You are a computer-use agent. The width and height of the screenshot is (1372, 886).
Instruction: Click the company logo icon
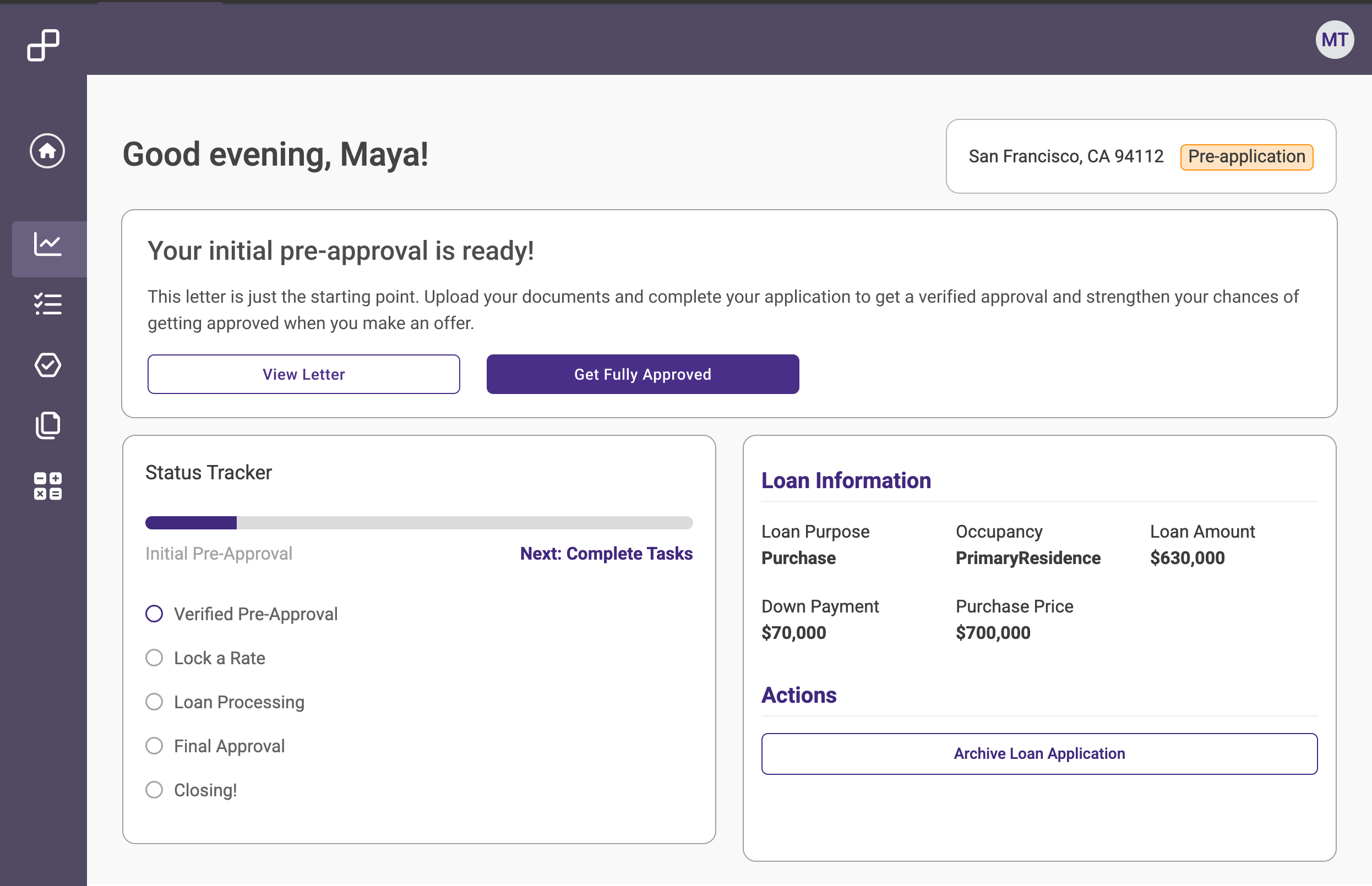43,45
